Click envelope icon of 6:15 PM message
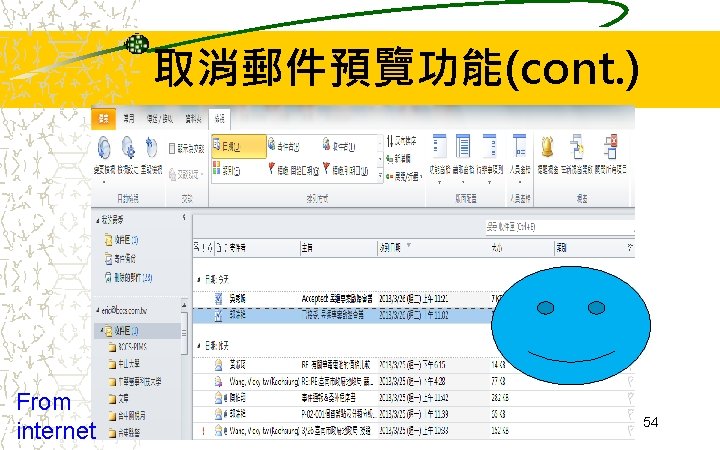 click(219, 365)
